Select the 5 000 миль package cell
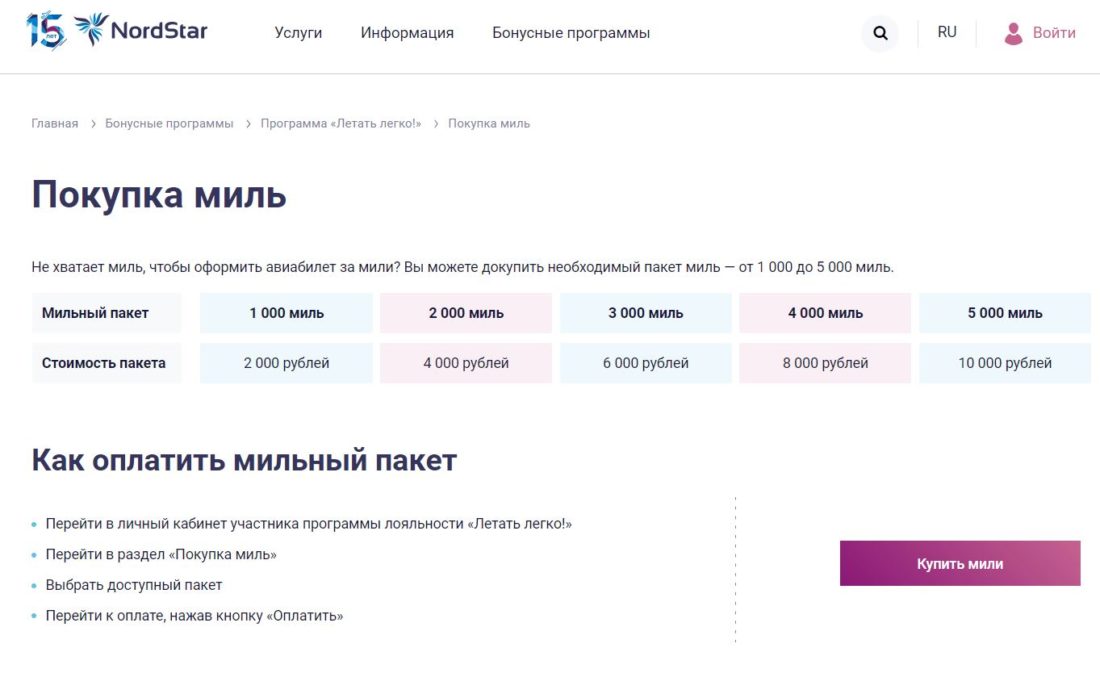This screenshot has height=673, width=1100. pos(1006,312)
